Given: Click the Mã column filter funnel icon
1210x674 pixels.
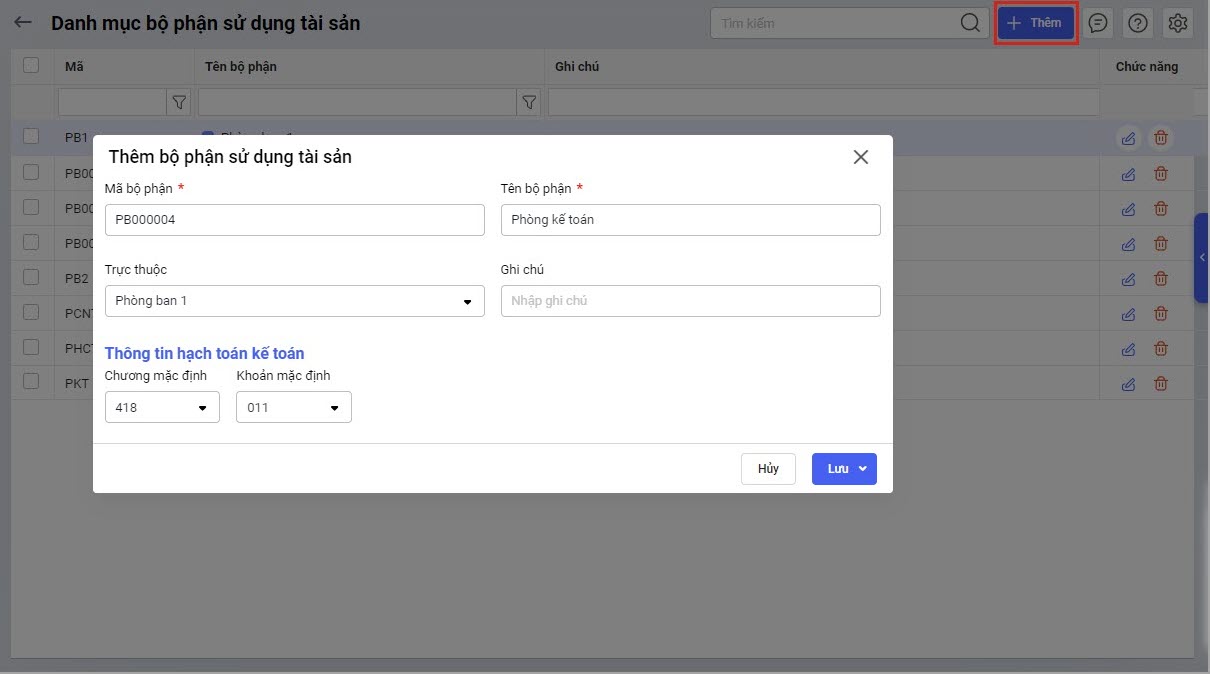Looking at the screenshot, I should tap(179, 102).
